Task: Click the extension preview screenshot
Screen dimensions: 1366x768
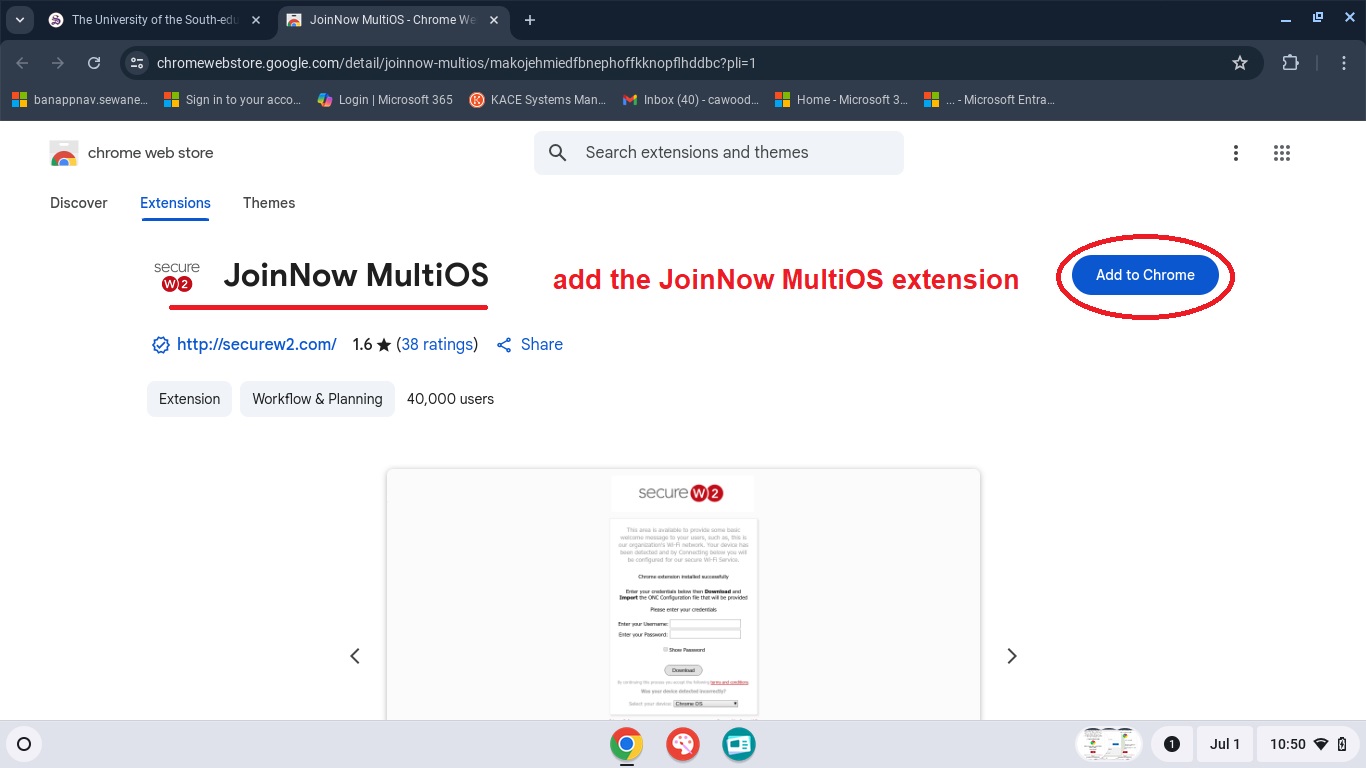Action: tap(683, 594)
